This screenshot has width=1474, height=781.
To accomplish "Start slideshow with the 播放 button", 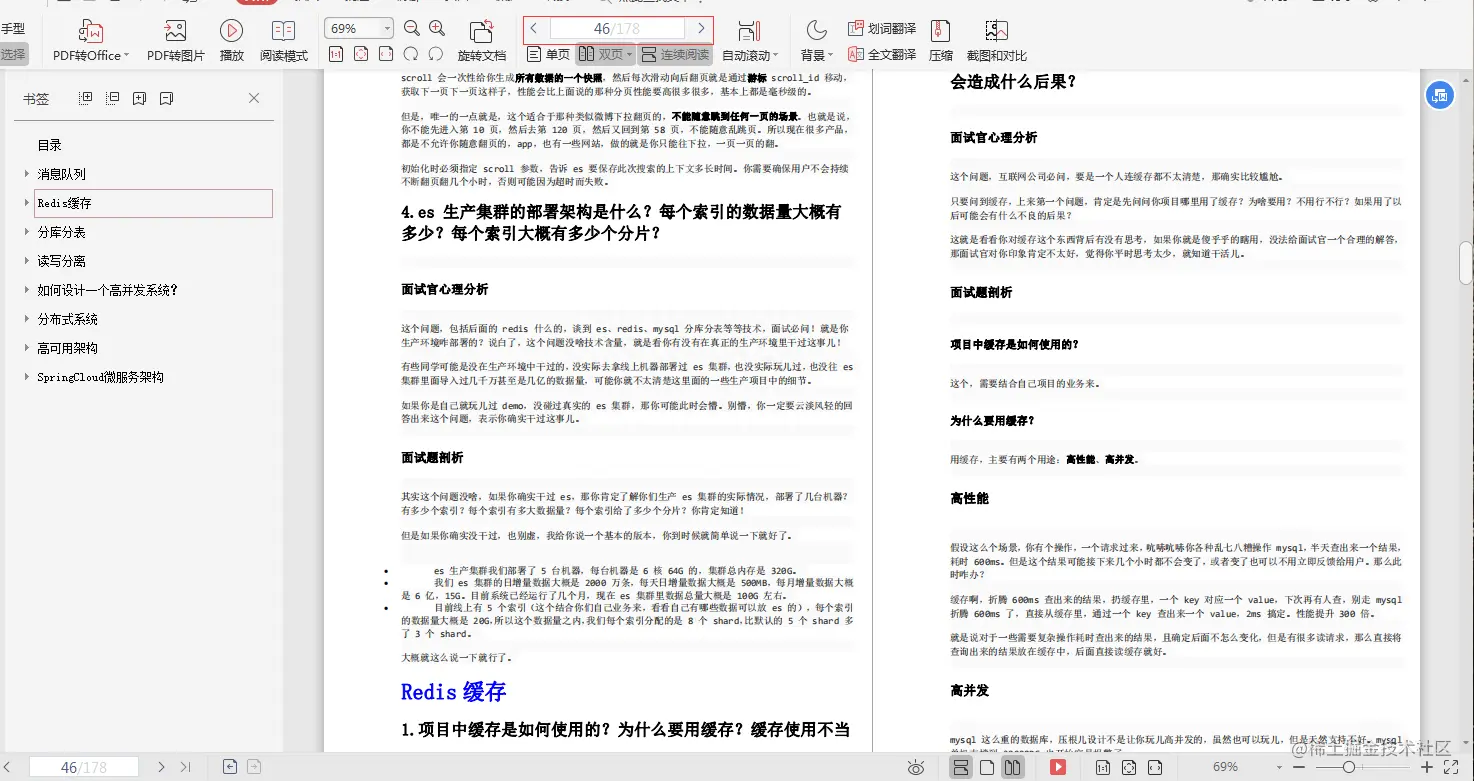I will [x=231, y=41].
